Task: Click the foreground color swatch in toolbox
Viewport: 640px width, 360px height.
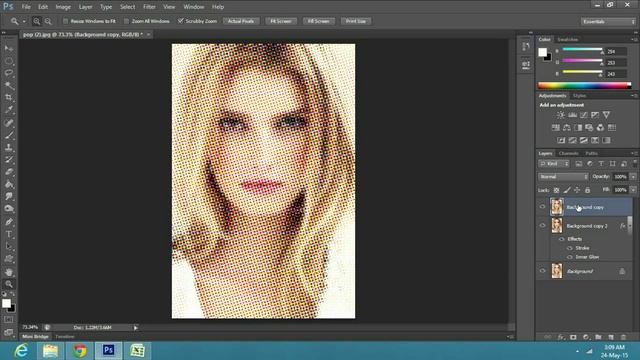Action: (6, 303)
